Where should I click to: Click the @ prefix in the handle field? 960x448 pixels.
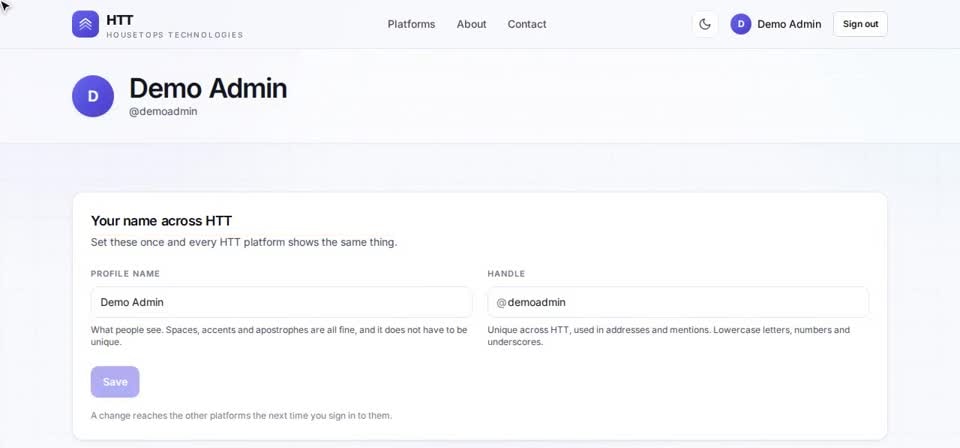(x=501, y=302)
